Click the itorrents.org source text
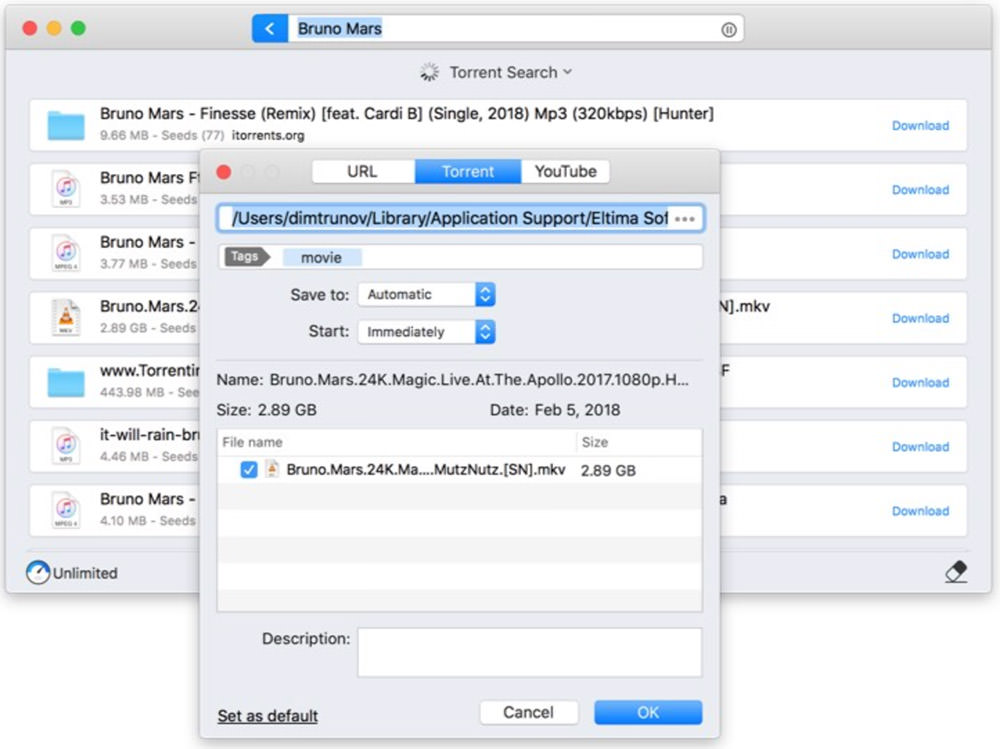This screenshot has height=749, width=1000. coord(268,135)
